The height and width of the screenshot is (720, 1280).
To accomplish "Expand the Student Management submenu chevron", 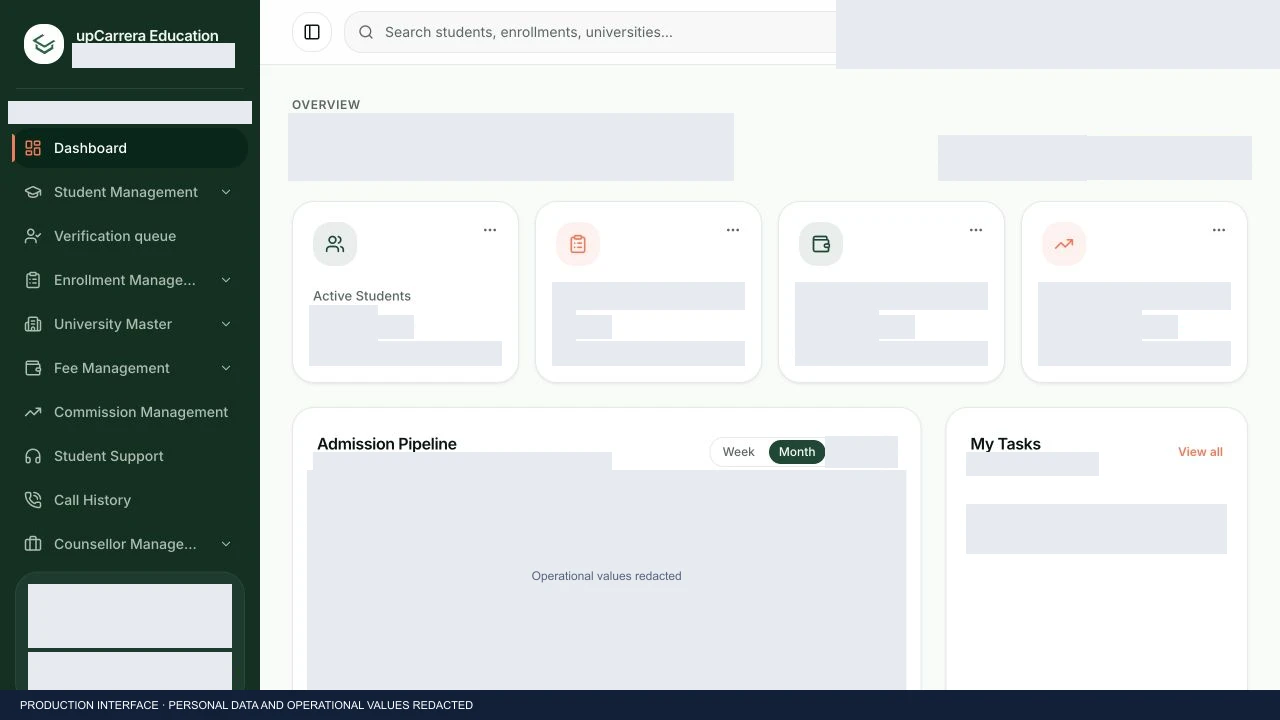I will 226,192.
